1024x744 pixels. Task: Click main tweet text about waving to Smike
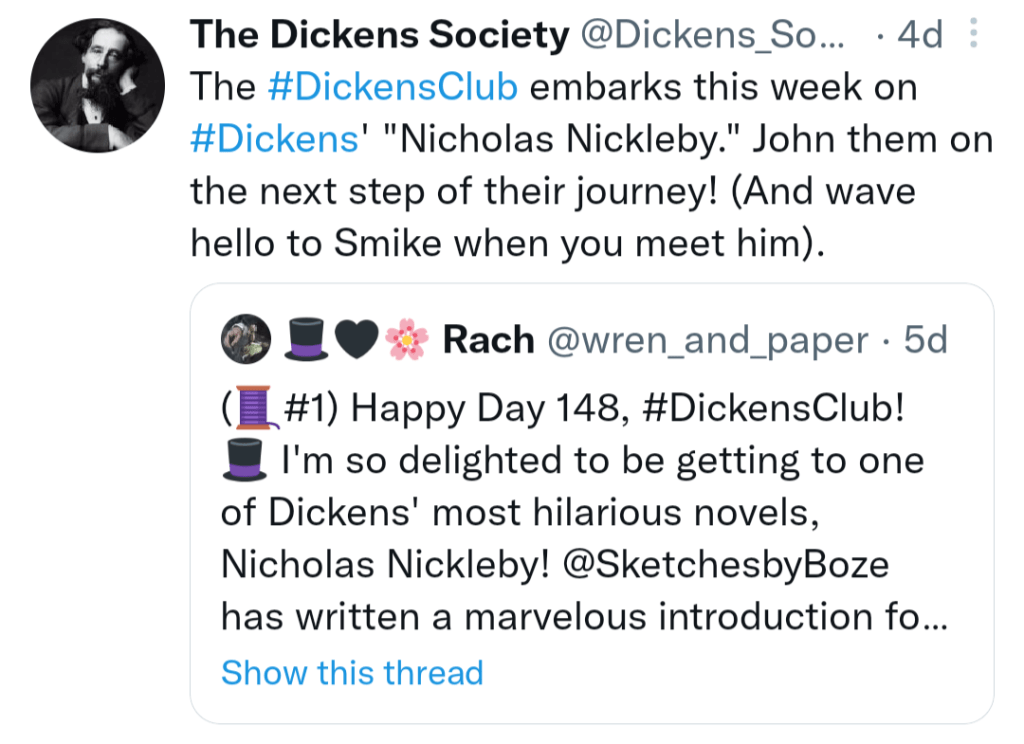click(x=500, y=241)
